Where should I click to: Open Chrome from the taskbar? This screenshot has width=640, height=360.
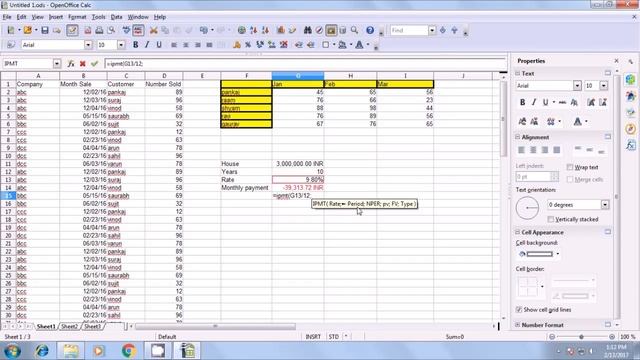(129, 351)
